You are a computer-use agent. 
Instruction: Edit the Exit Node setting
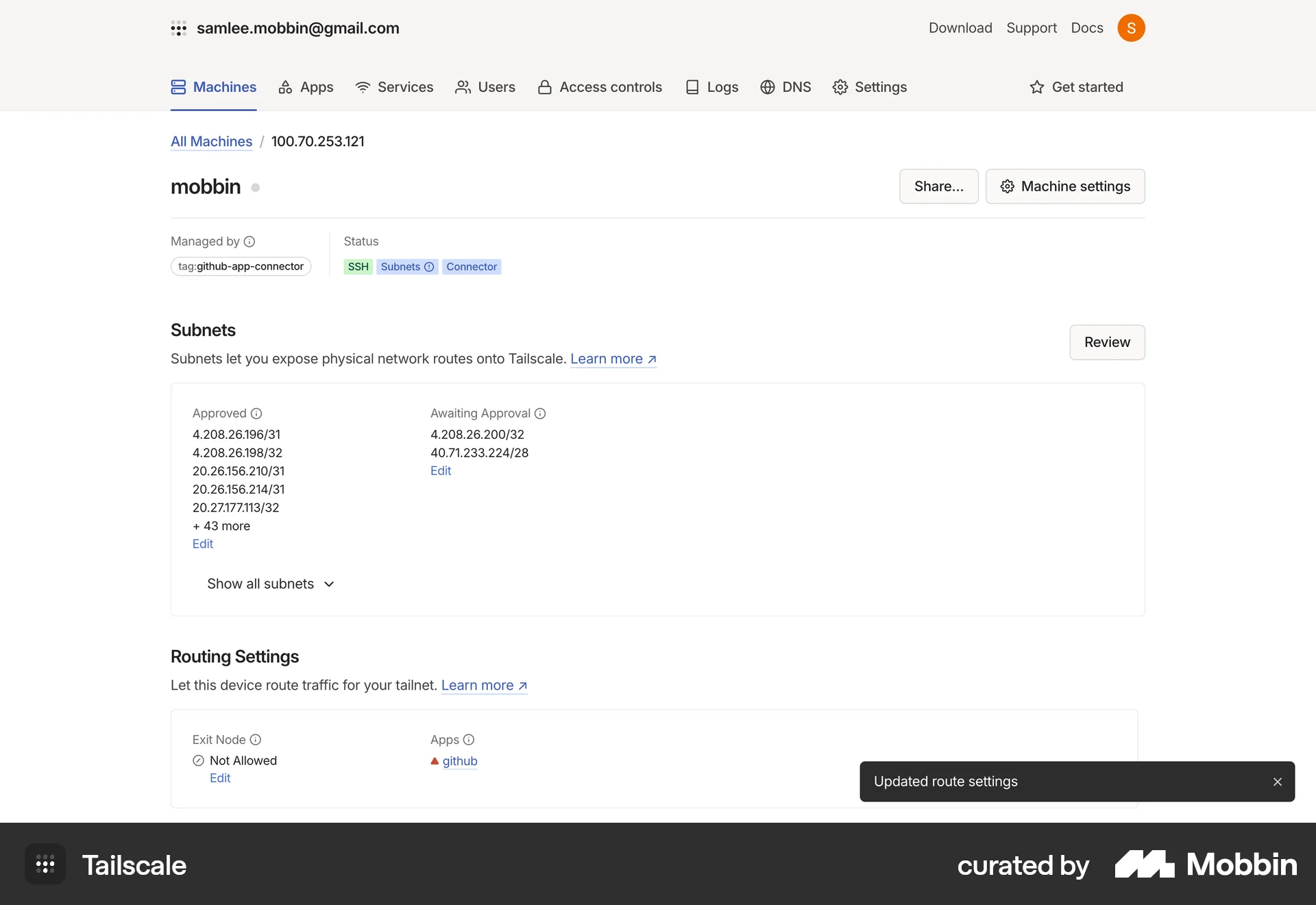[x=220, y=778]
